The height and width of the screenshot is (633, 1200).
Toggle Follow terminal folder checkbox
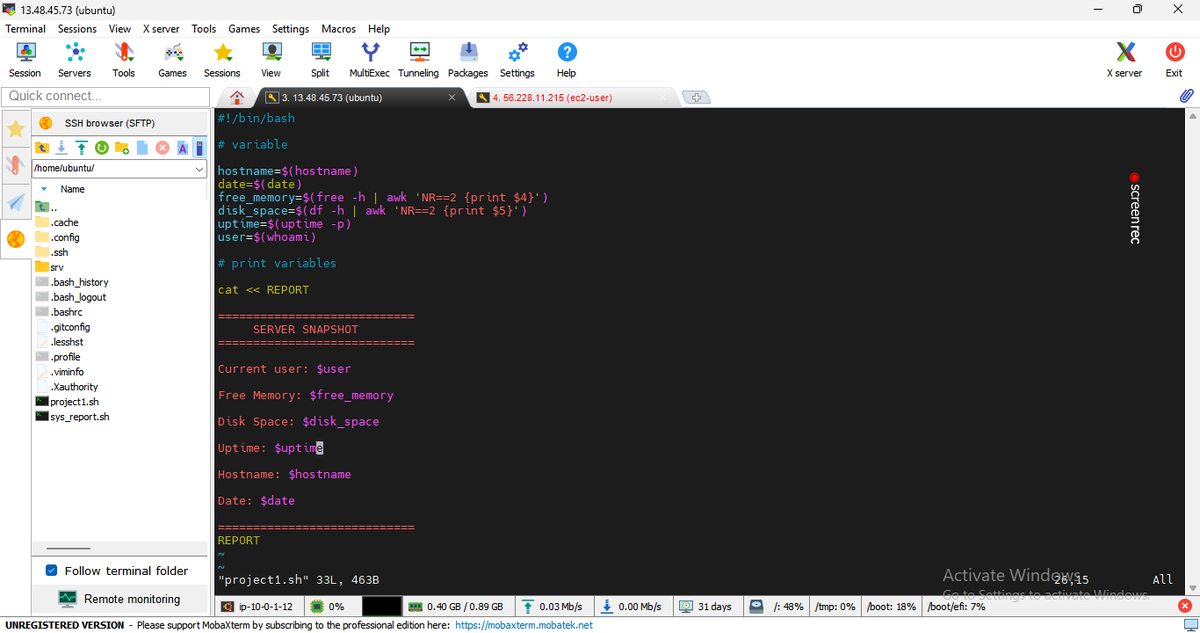pos(52,571)
